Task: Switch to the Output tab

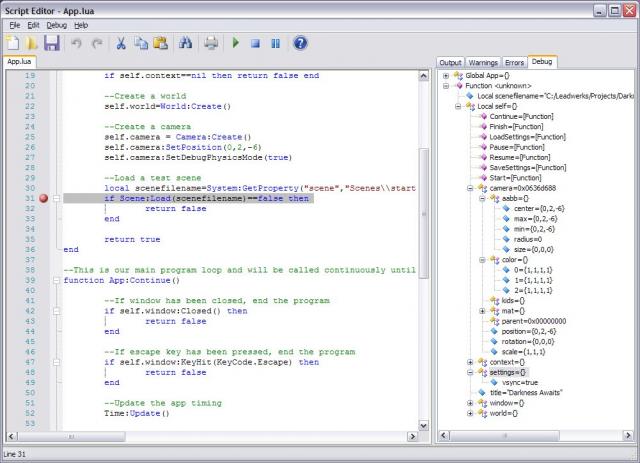Action: pyautogui.click(x=451, y=62)
